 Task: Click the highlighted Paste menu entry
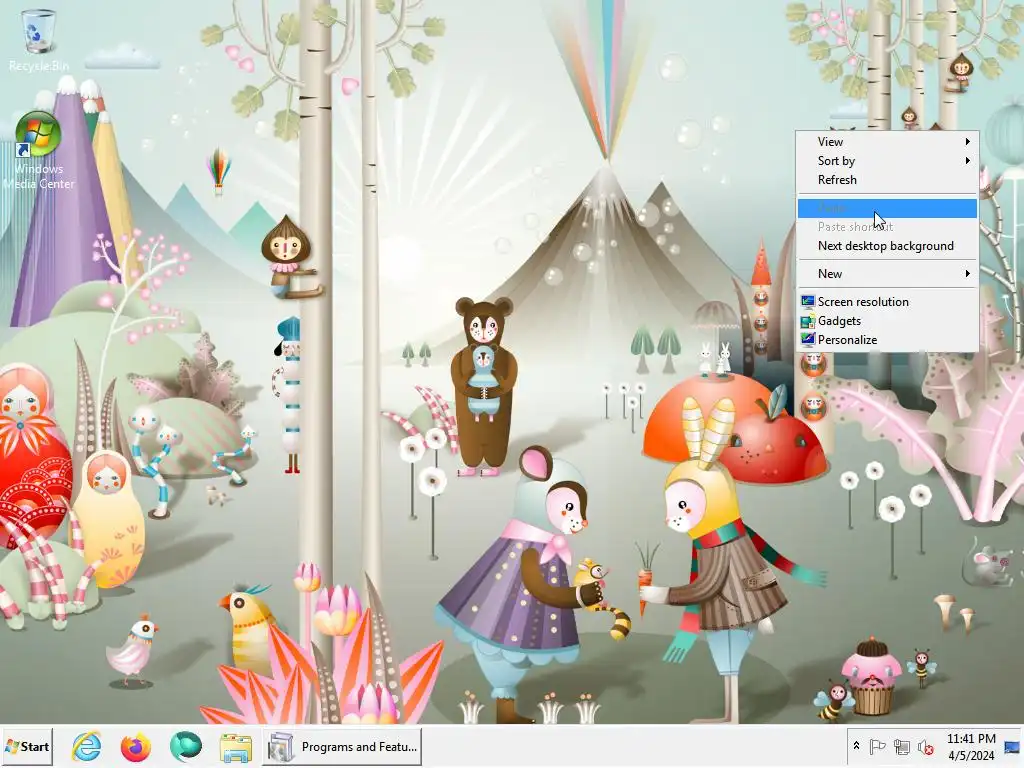[887, 208]
